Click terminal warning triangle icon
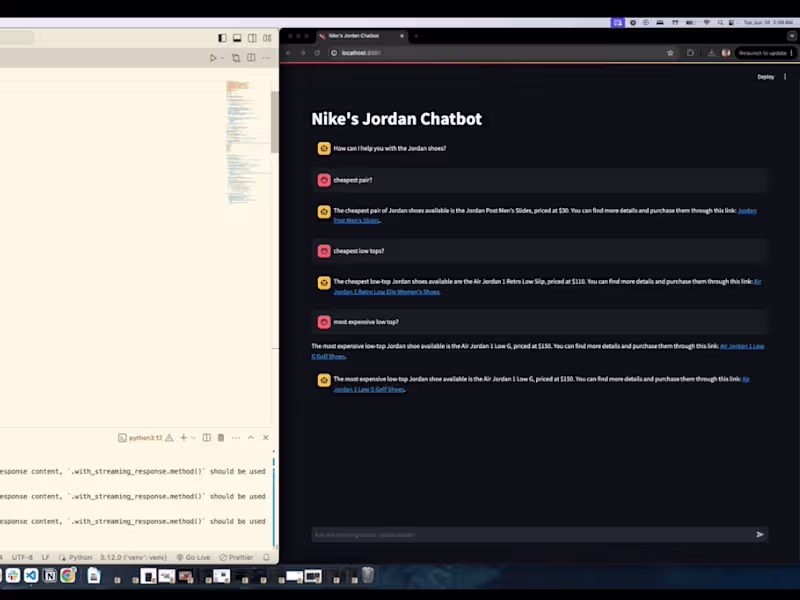The height and width of the screenshot is (600, 800). [169, 438]
